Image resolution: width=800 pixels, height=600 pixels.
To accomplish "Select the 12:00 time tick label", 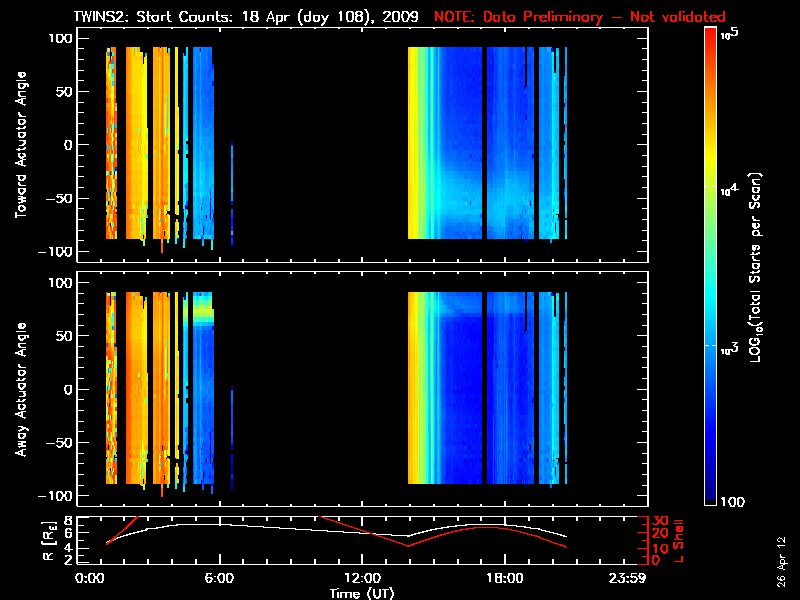I will (x=361, y=580).
